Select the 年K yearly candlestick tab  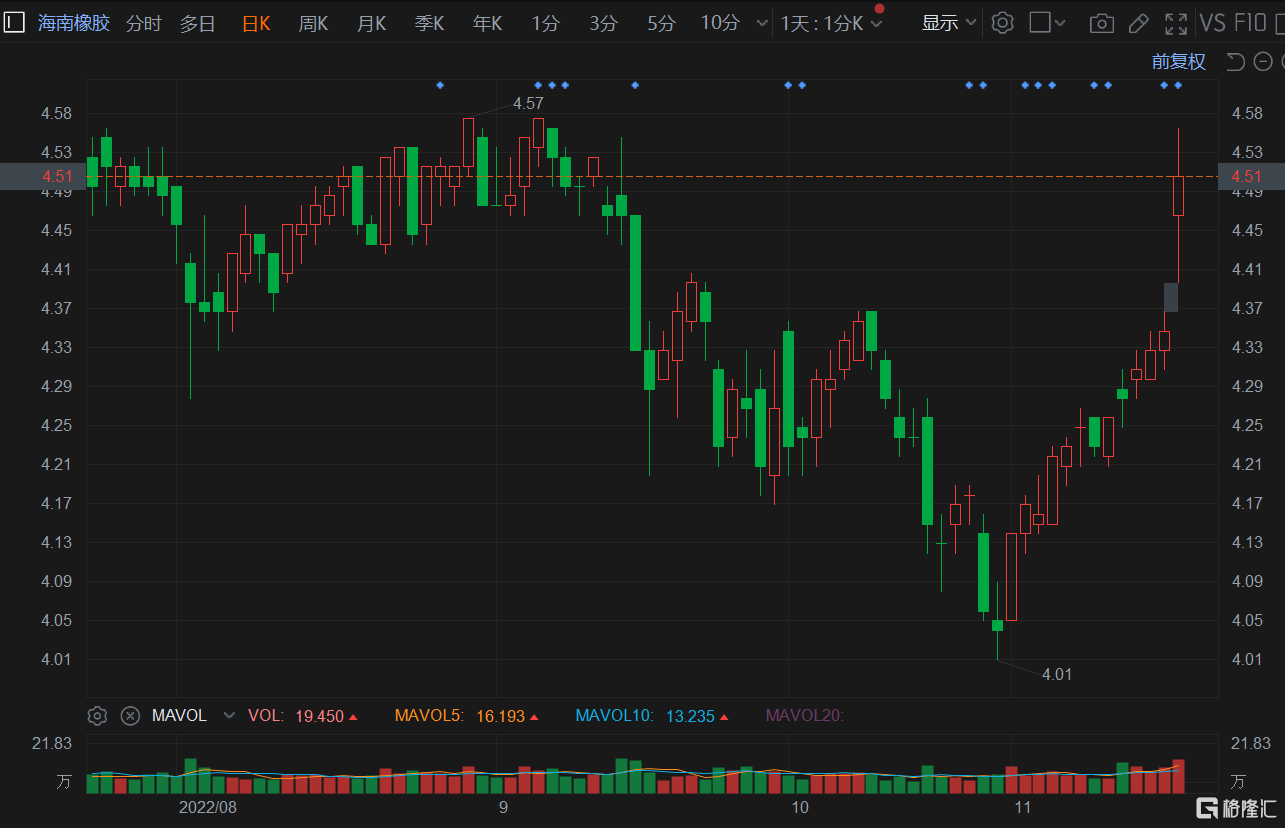[487, 23]
